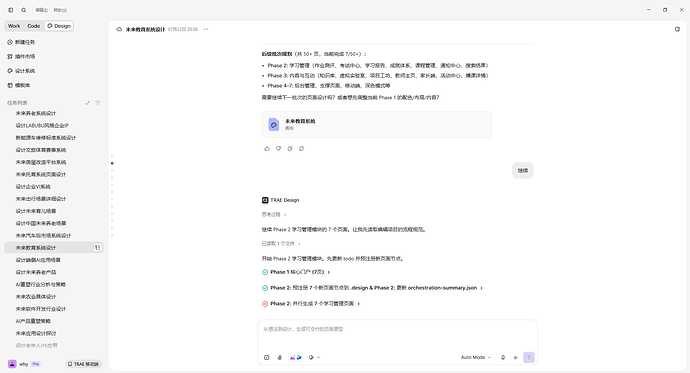The image size is (690, 373).
Task: Regenerate response with the refresh icon
Action: tap(301, 149)
